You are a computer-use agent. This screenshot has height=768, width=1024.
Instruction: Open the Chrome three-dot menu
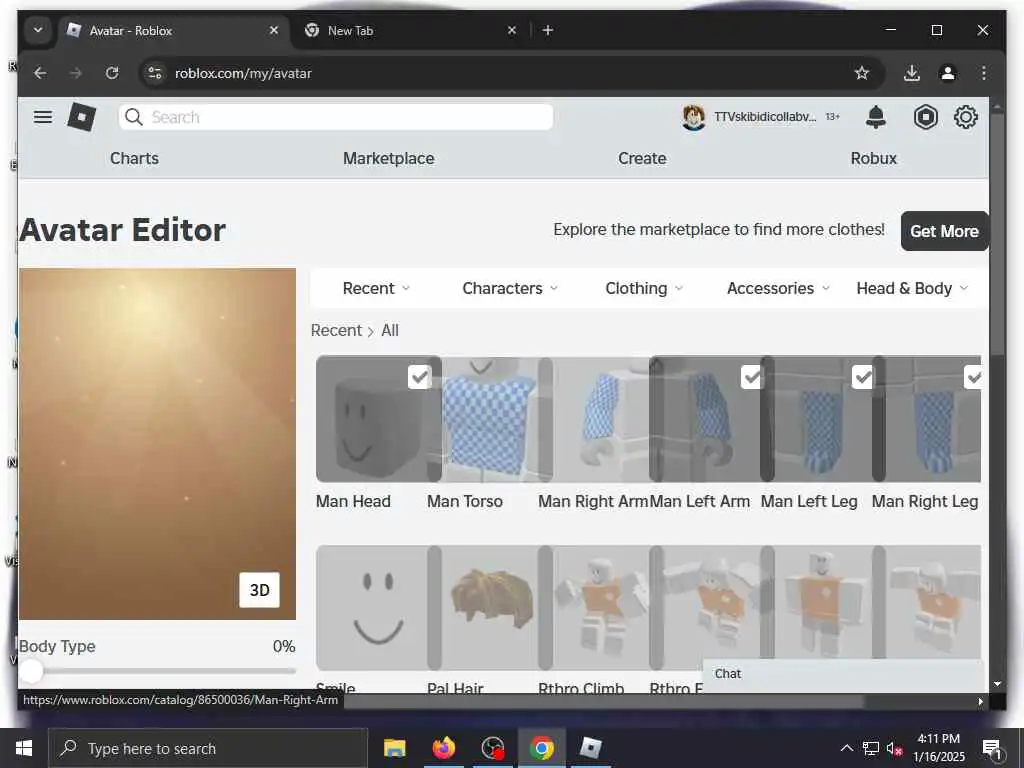tap(984, 73)
